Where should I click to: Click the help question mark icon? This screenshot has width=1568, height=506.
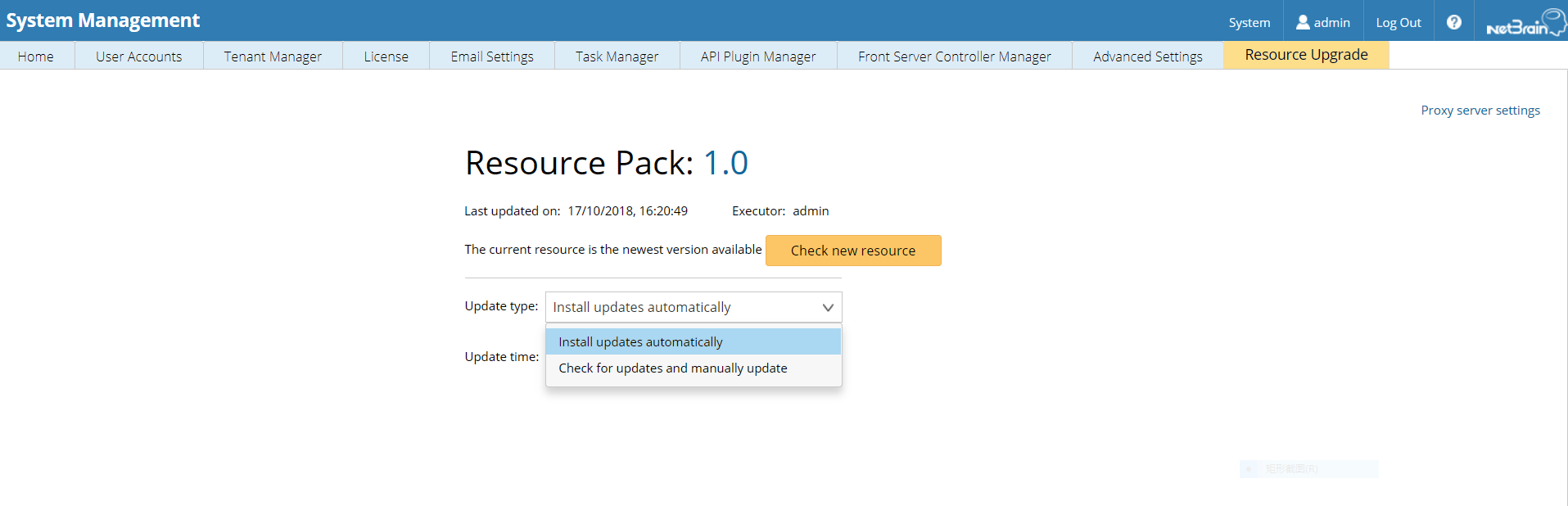(x=1453, y=22)
